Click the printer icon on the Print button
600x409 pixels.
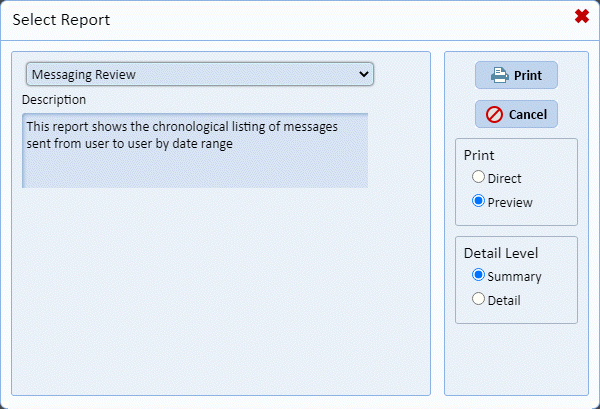tap(498, 75)
